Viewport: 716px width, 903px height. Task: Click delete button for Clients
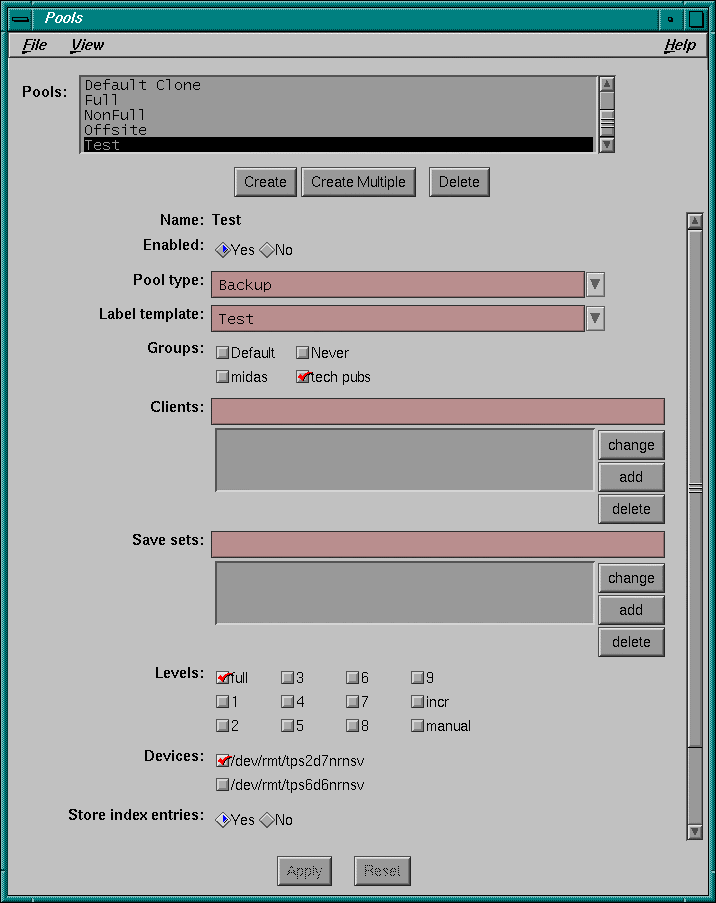coord(631,509)
